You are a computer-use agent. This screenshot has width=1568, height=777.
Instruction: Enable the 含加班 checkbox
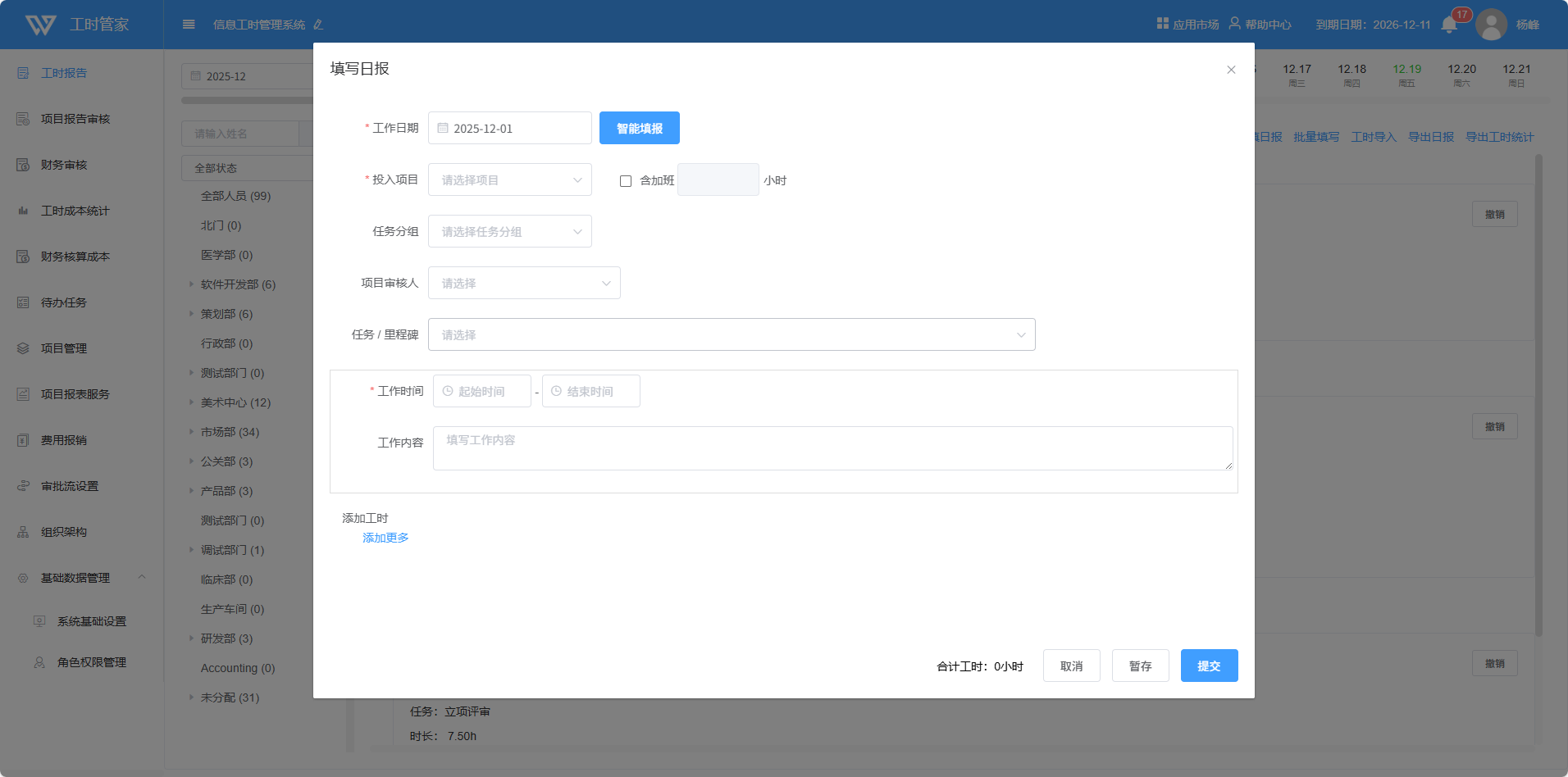coord(626,181)
